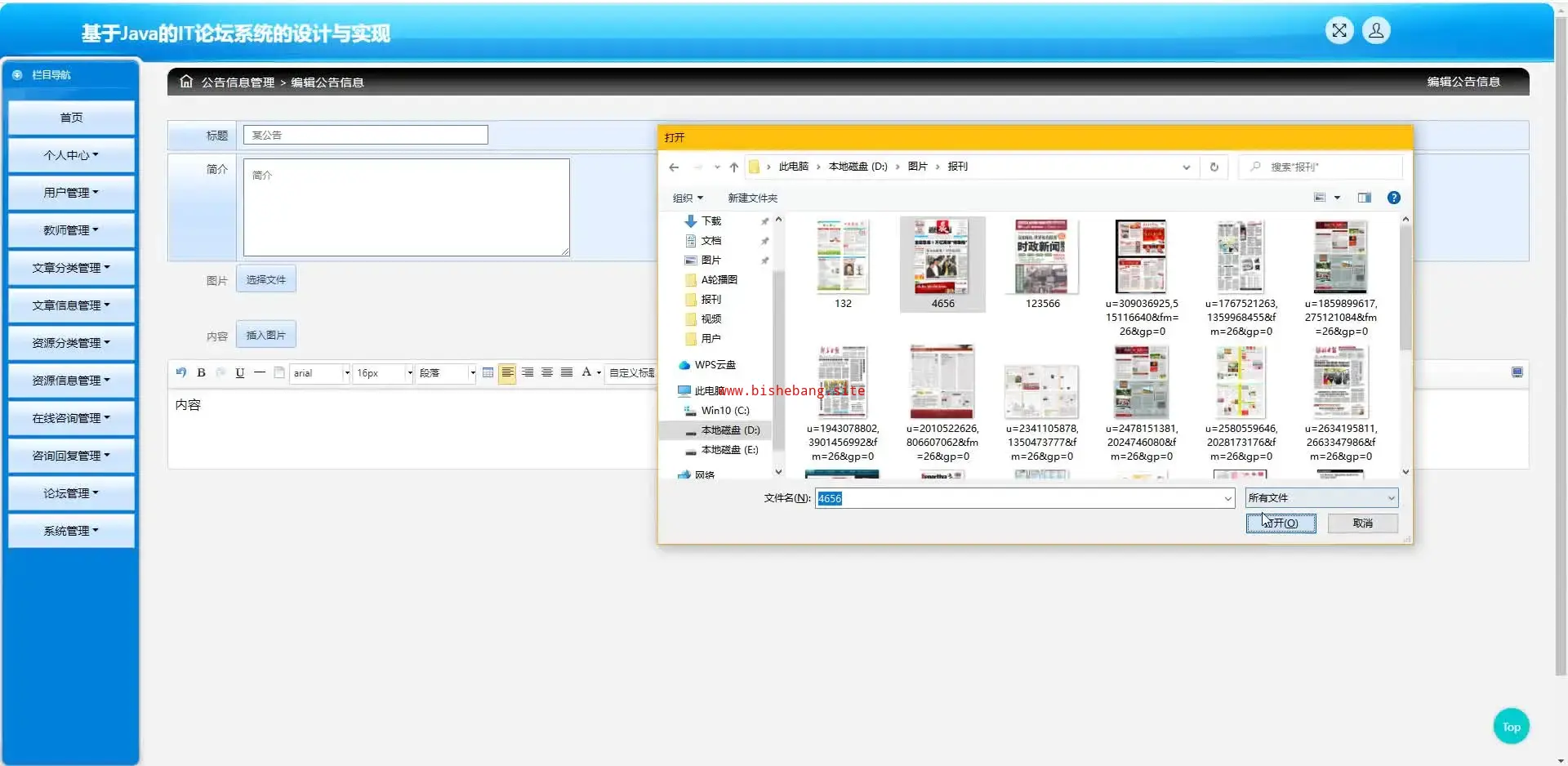Toggle the preview pane in file dialog
The height and width of the screenshot is (766, 1568).
[1365, 198]
